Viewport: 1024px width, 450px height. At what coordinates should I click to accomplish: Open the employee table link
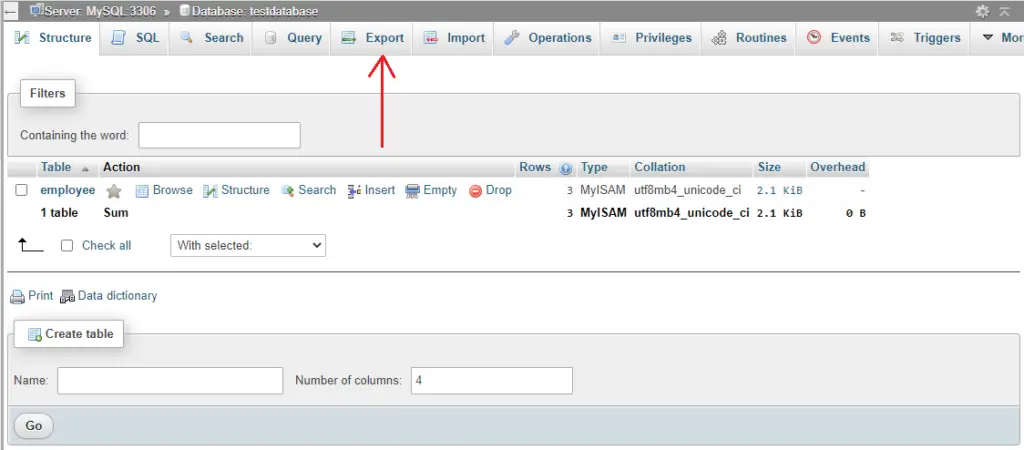[x=68, y=190]
